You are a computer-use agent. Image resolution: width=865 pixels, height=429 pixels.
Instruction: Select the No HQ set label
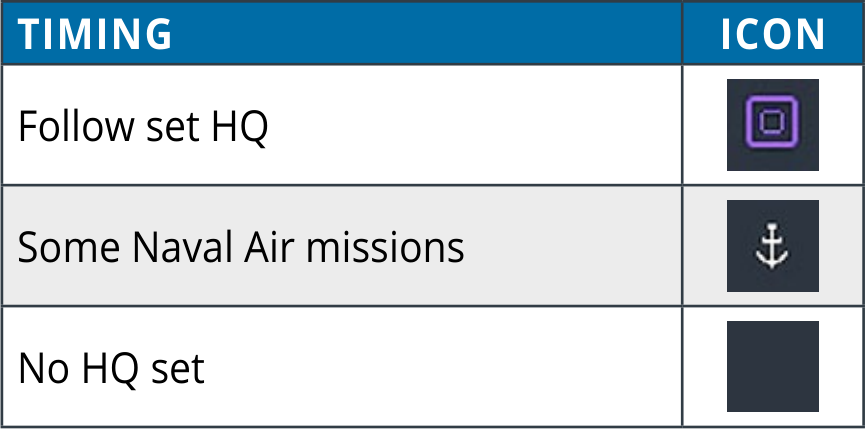click(x=111, y=368)
